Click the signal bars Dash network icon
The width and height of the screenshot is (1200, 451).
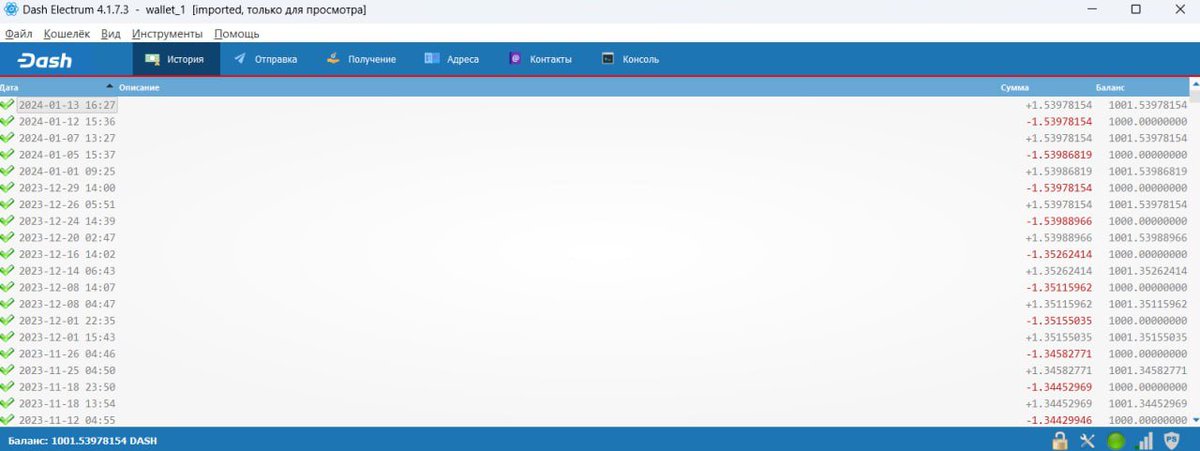pyautogui.click(x=1146, y=440)
